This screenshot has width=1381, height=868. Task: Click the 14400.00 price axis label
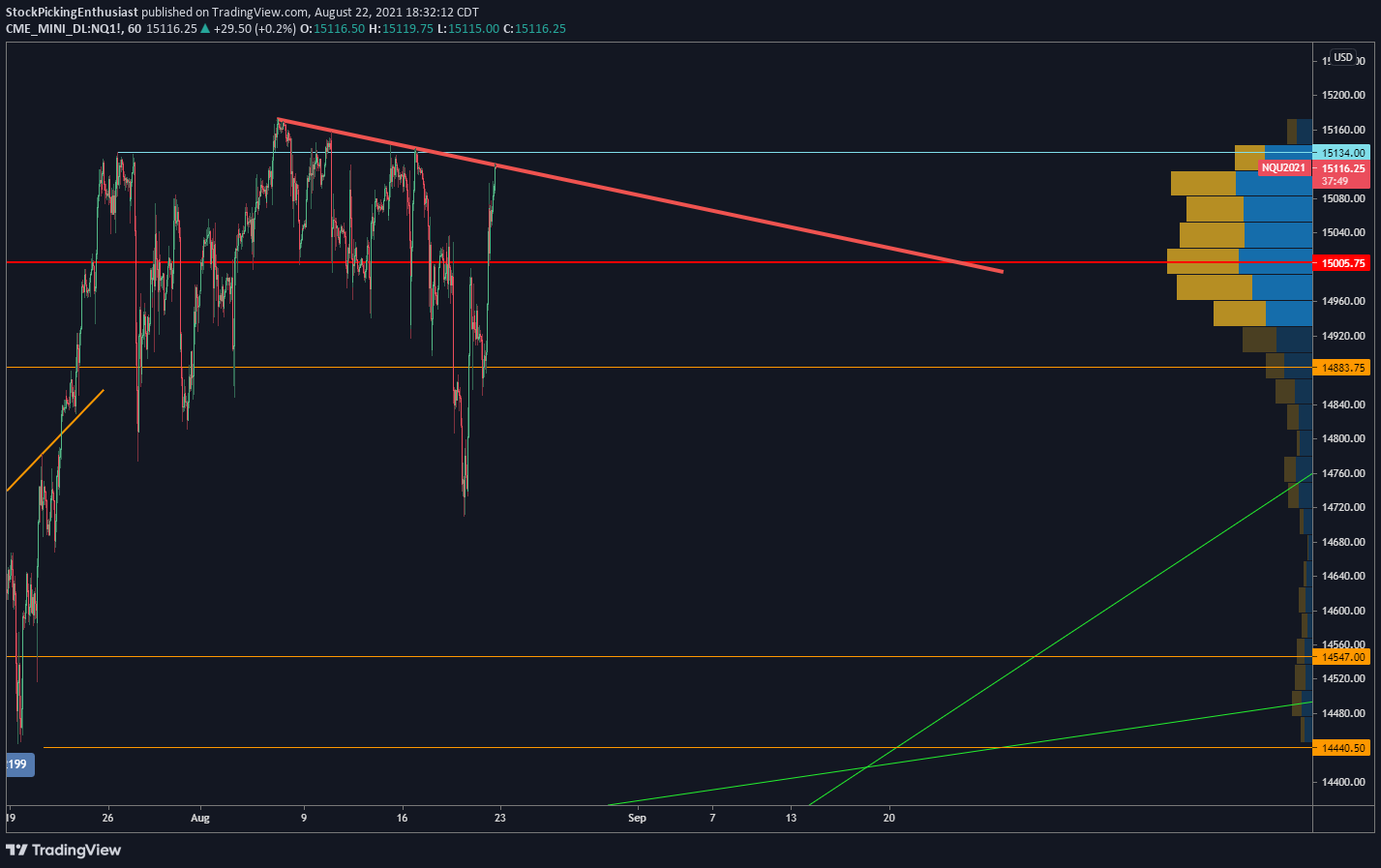click(1344, 782)
